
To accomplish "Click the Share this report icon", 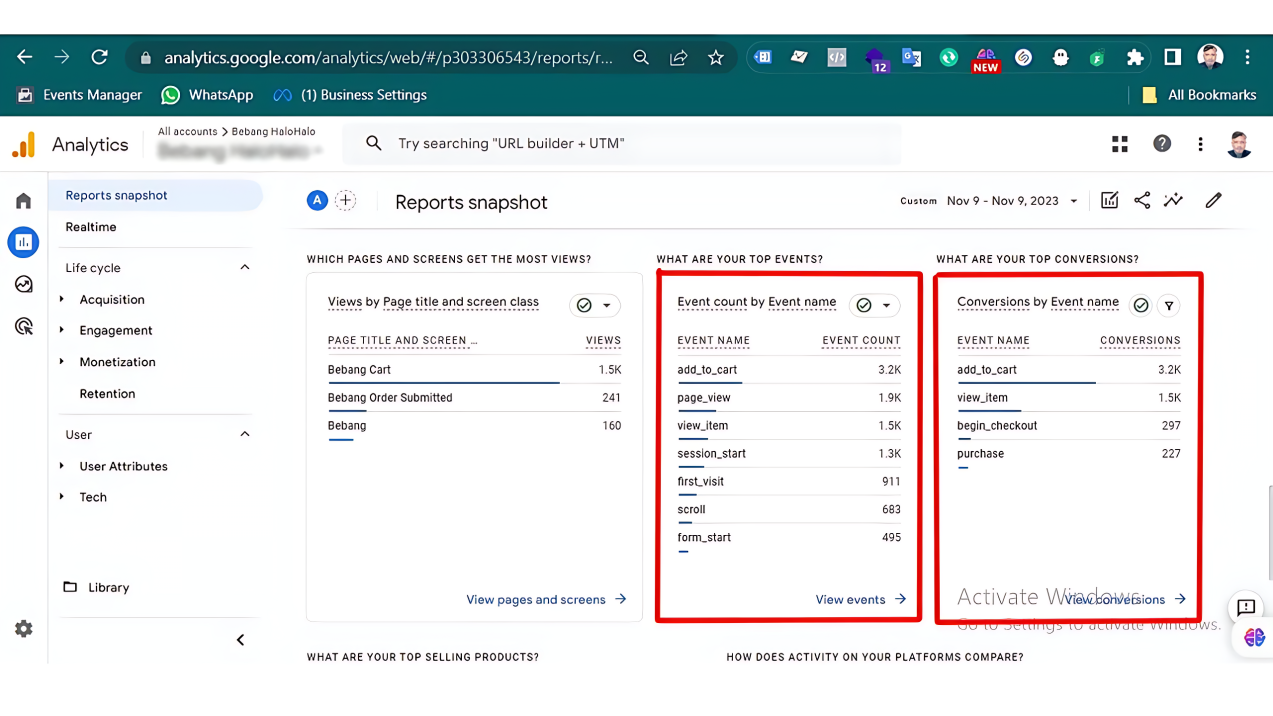I will (1142, 200).
